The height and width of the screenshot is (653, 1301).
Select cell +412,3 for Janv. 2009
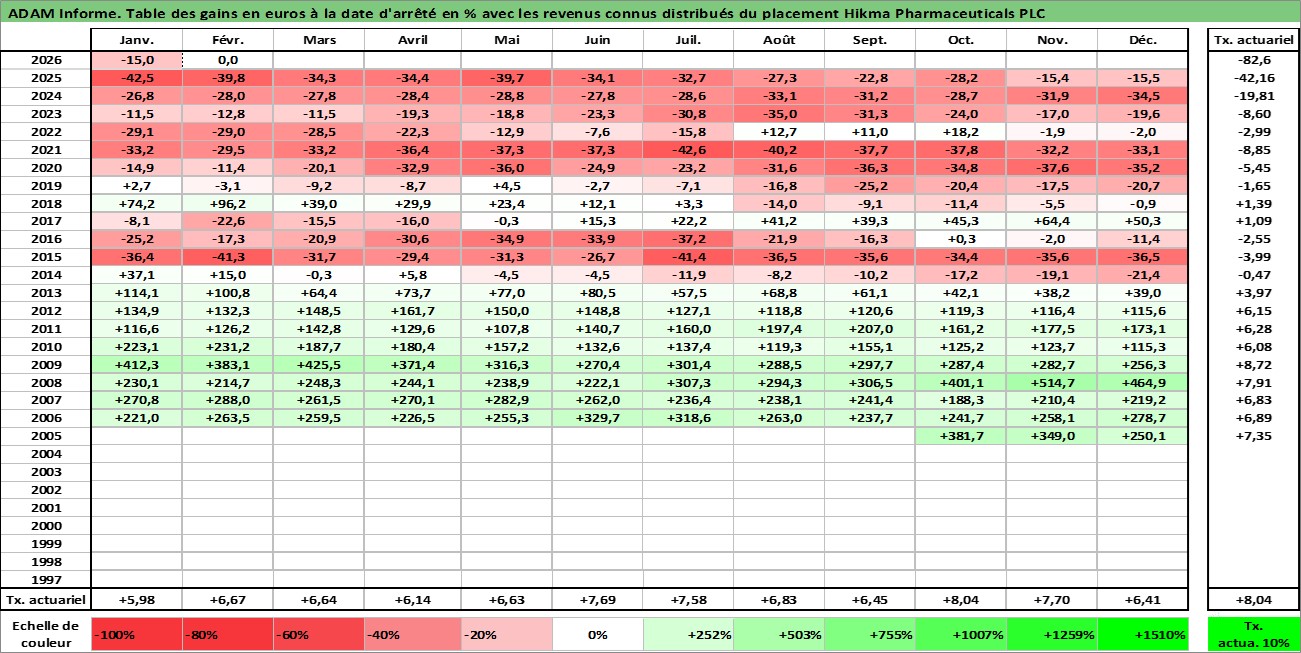click(136, 364)
